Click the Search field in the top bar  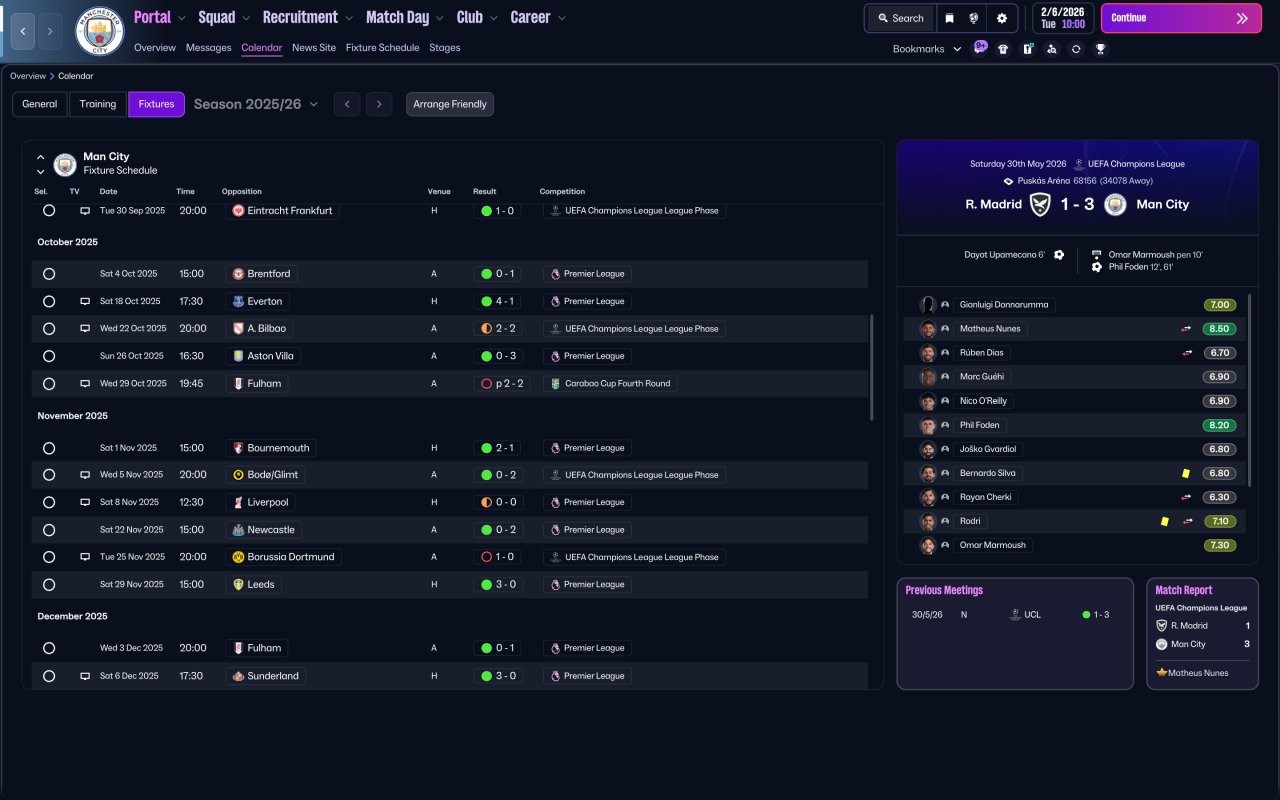click(x=901, y=18)
